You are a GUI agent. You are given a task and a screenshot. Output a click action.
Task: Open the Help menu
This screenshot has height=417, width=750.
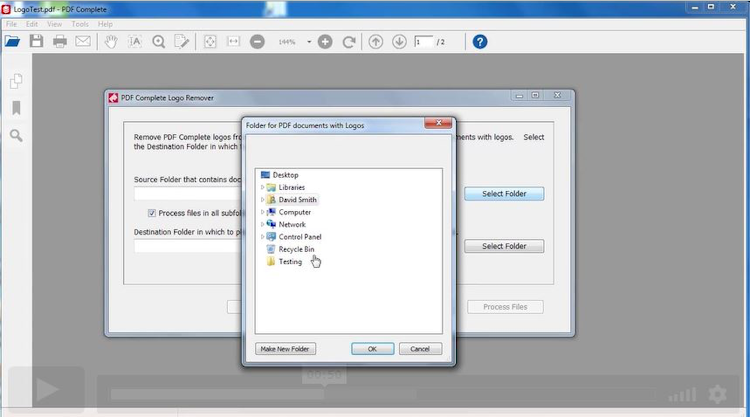[105, 24]
